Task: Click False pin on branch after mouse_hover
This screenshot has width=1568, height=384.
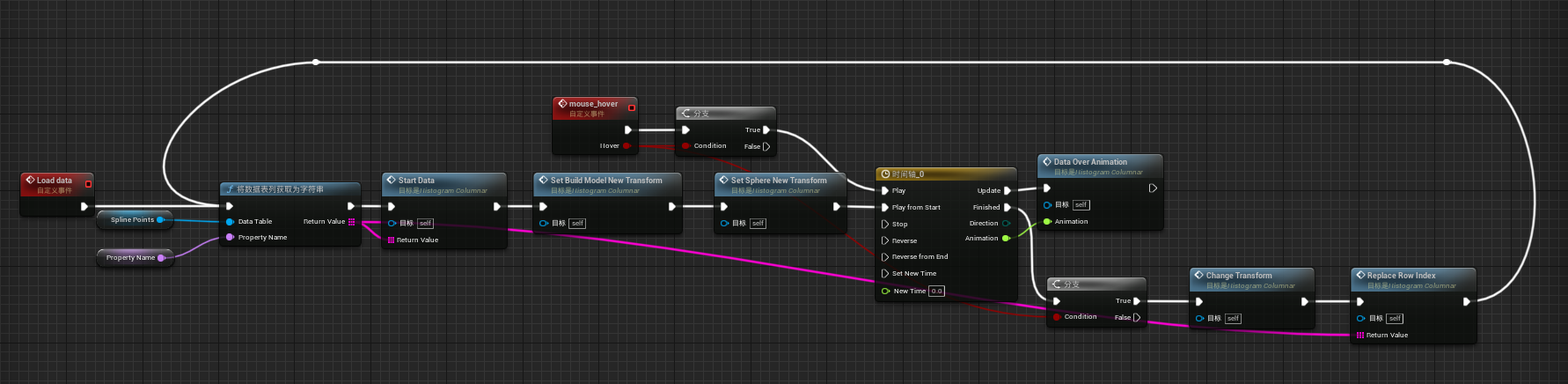Action: tap(766, 146)
